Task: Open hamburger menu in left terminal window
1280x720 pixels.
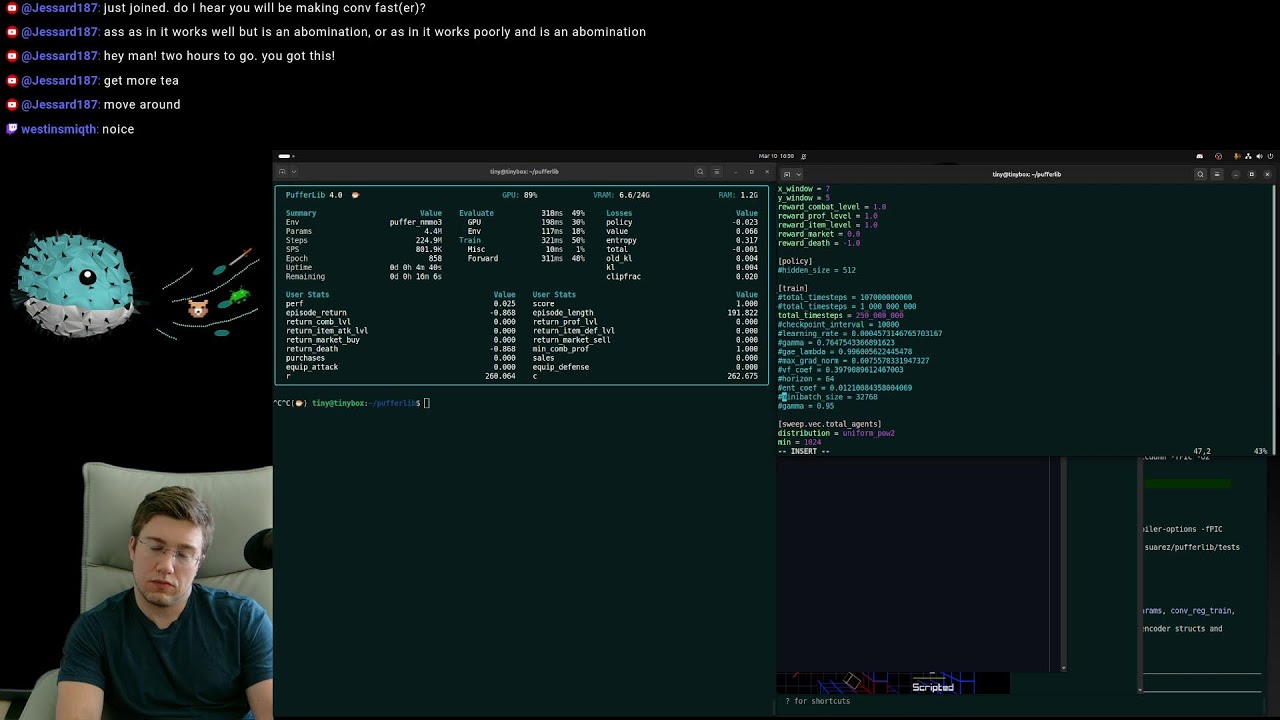Action: (x=716, y=172)
